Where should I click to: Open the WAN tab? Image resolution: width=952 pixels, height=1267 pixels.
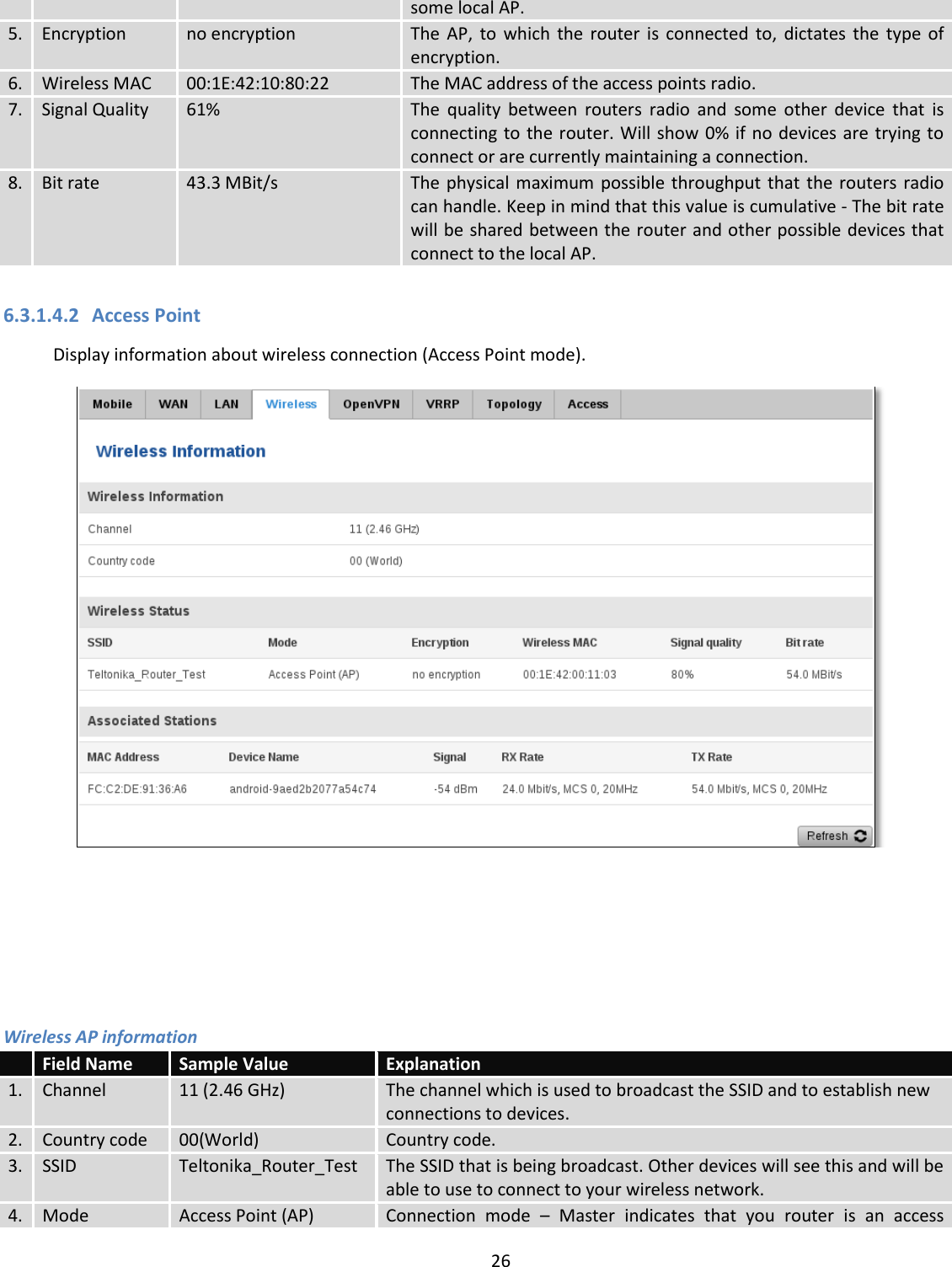point(174,404)
